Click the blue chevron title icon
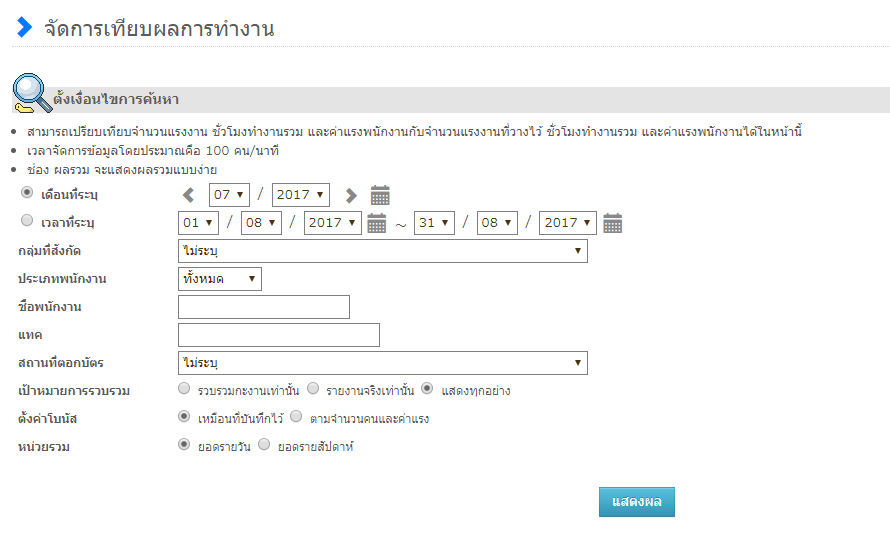 pyautogui.click(x=25, y=28)
